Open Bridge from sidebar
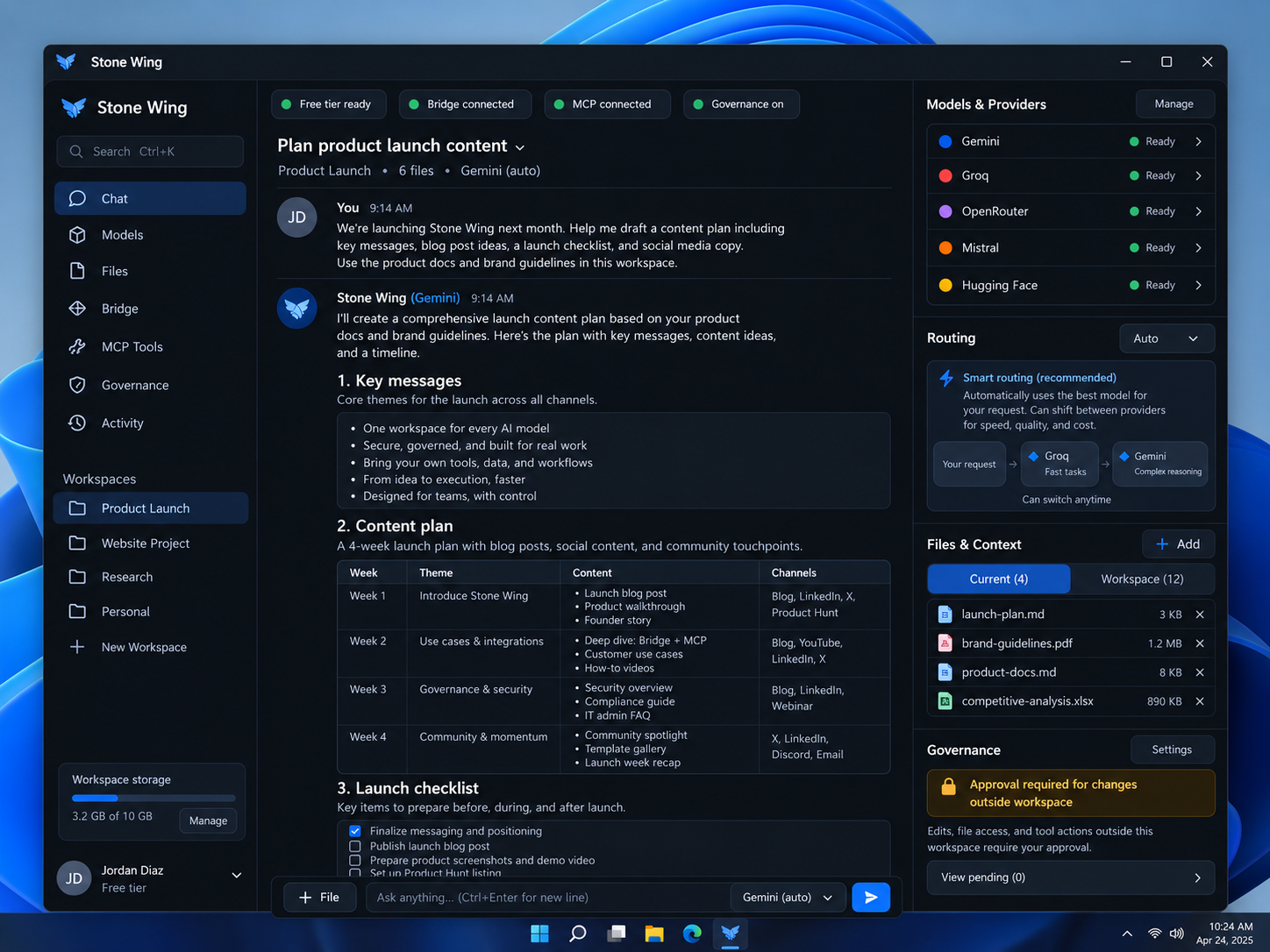The image size is (1270, 952). coord(150,309)
